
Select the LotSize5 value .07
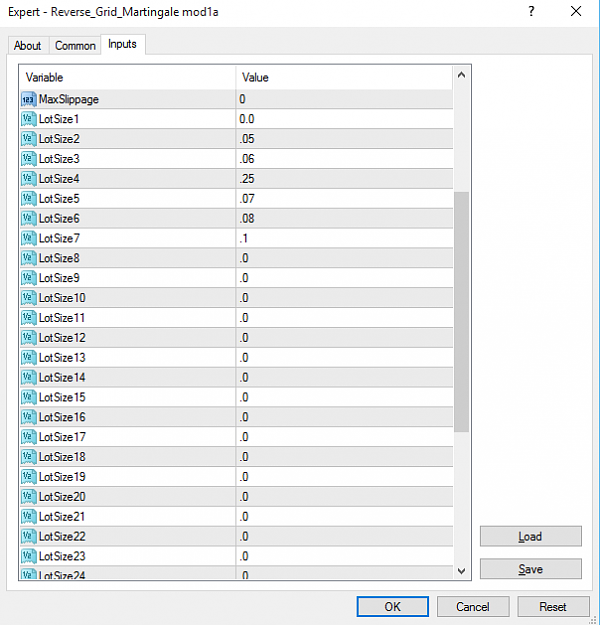(x=344, y=199)
